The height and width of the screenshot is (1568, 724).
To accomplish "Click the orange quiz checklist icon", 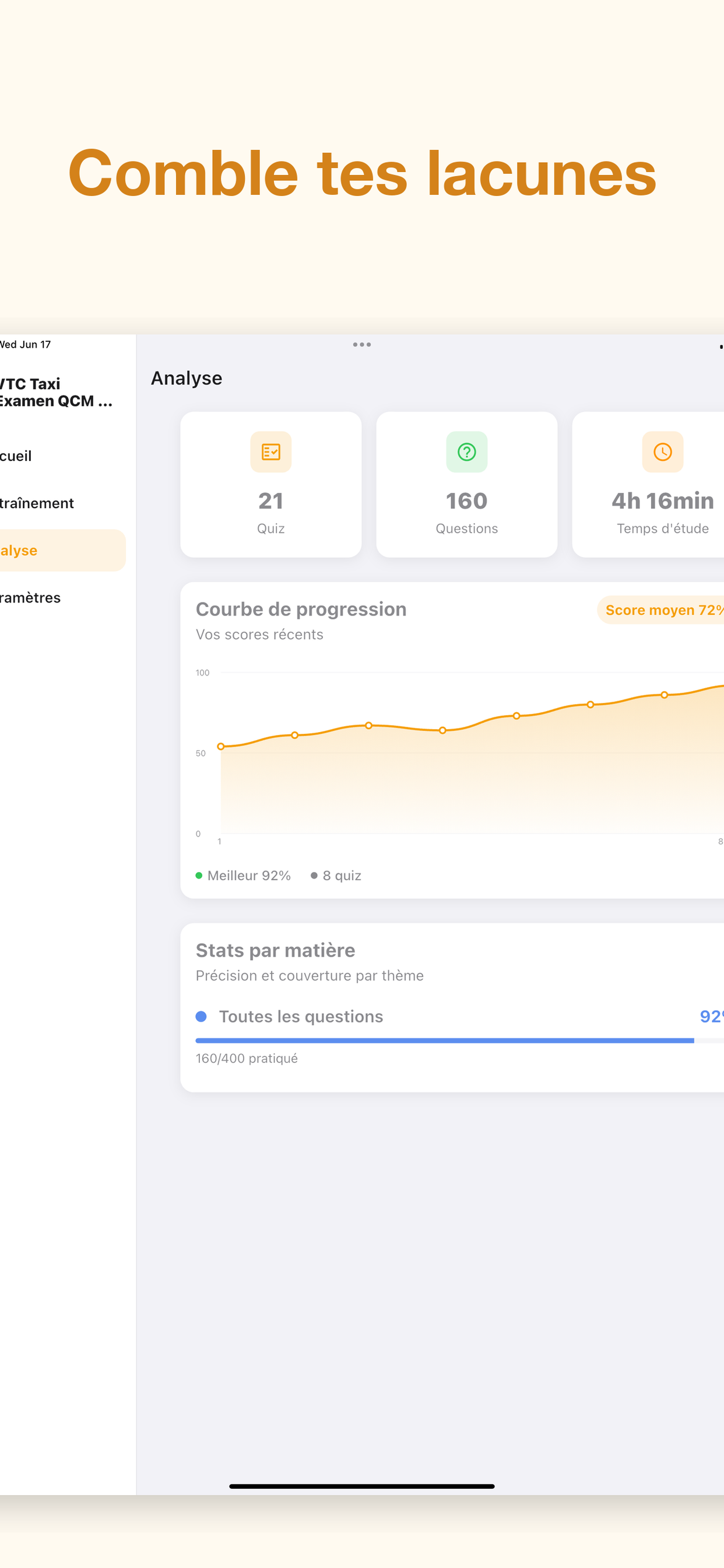I will coord(270,452).
